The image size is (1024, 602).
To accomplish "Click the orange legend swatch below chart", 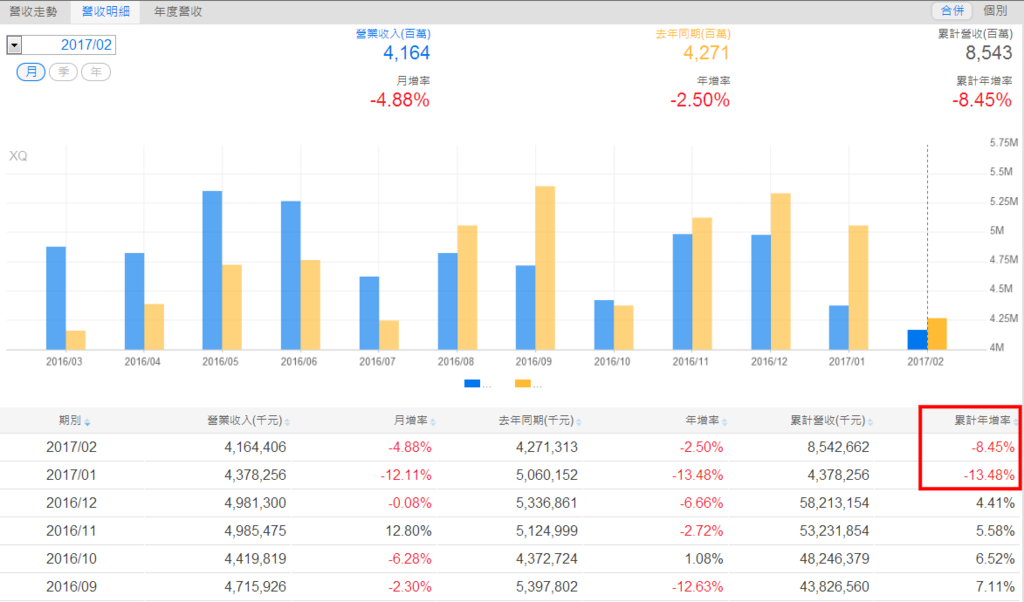I will tap(522, 384).
